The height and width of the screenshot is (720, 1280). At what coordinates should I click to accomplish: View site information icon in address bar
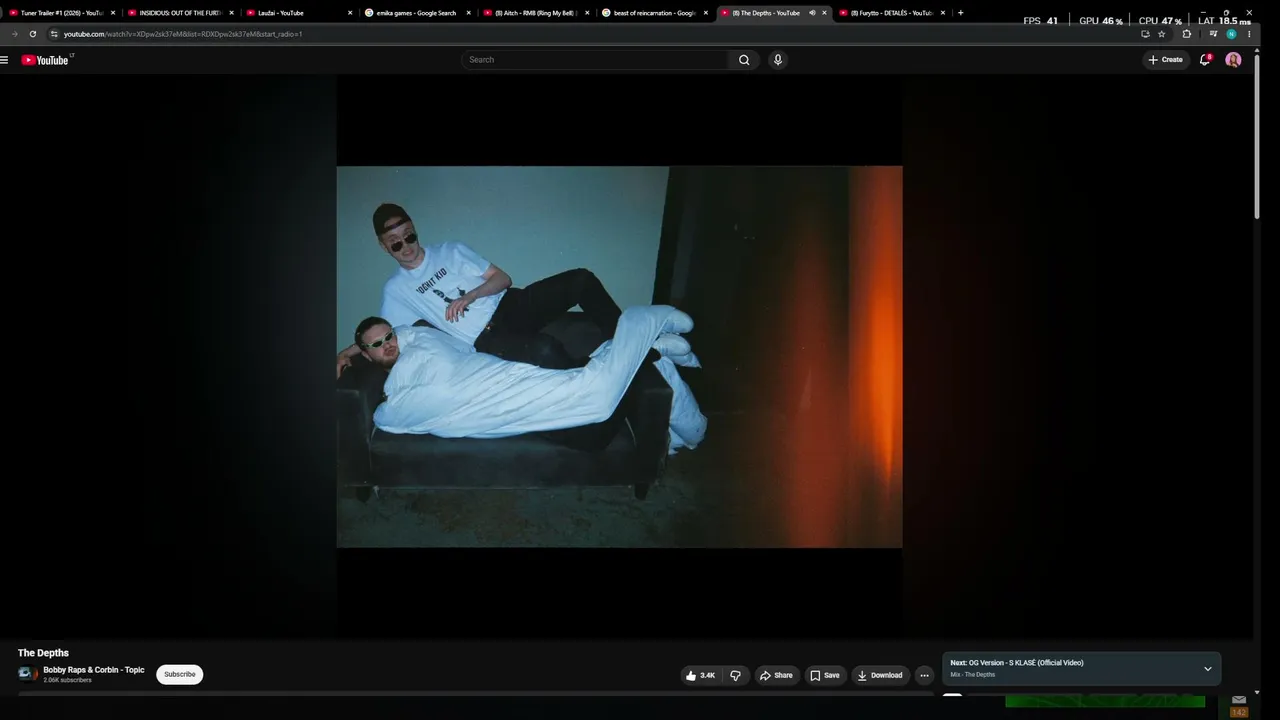[54, 34]
